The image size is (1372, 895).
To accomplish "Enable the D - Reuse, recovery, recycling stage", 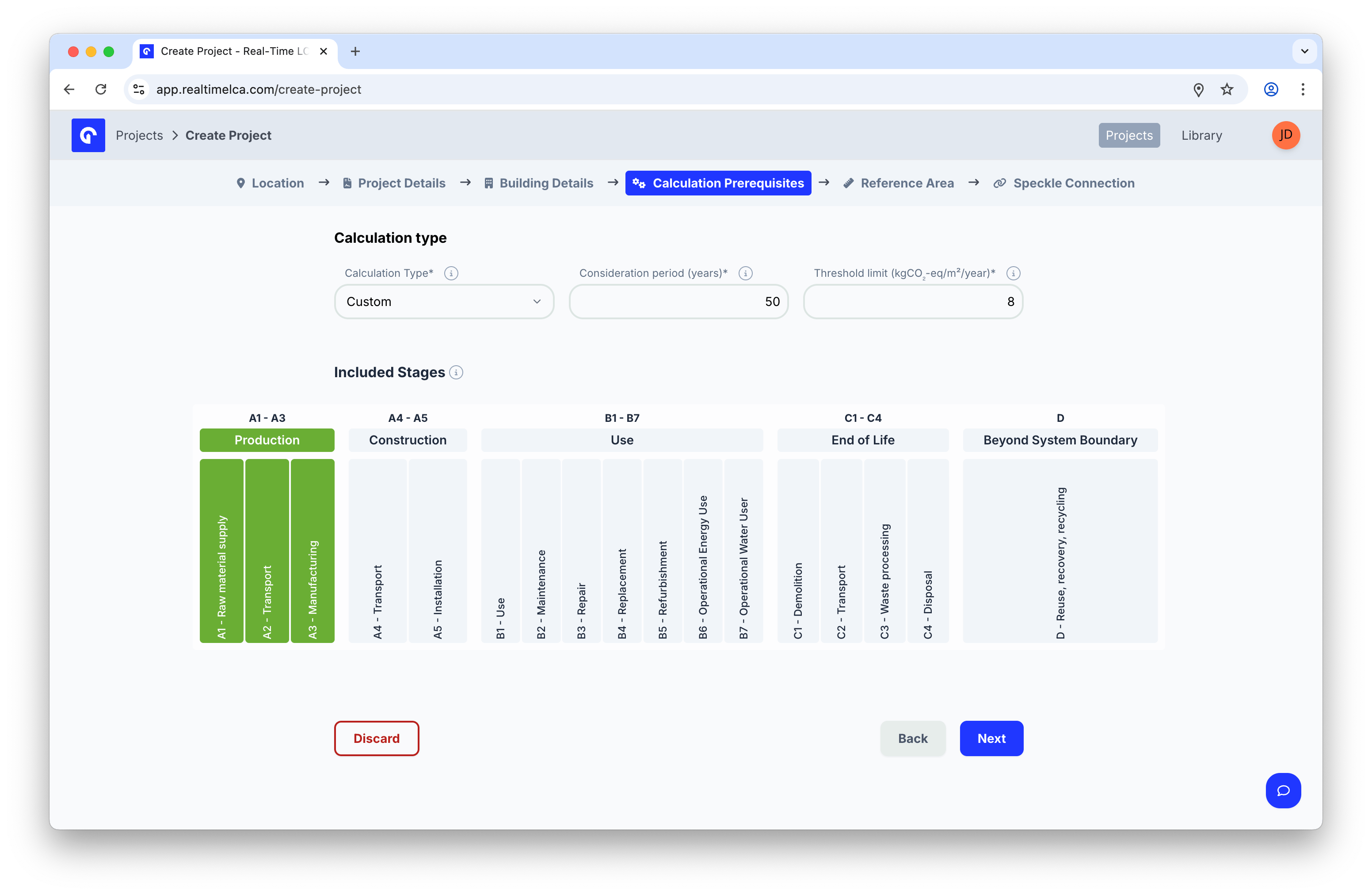I will (x=1060, y=551).
